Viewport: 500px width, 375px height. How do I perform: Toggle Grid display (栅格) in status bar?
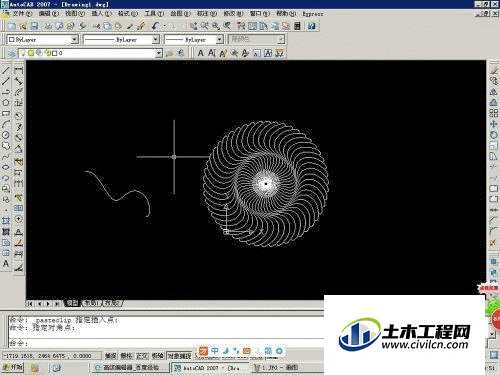(126, 356)
